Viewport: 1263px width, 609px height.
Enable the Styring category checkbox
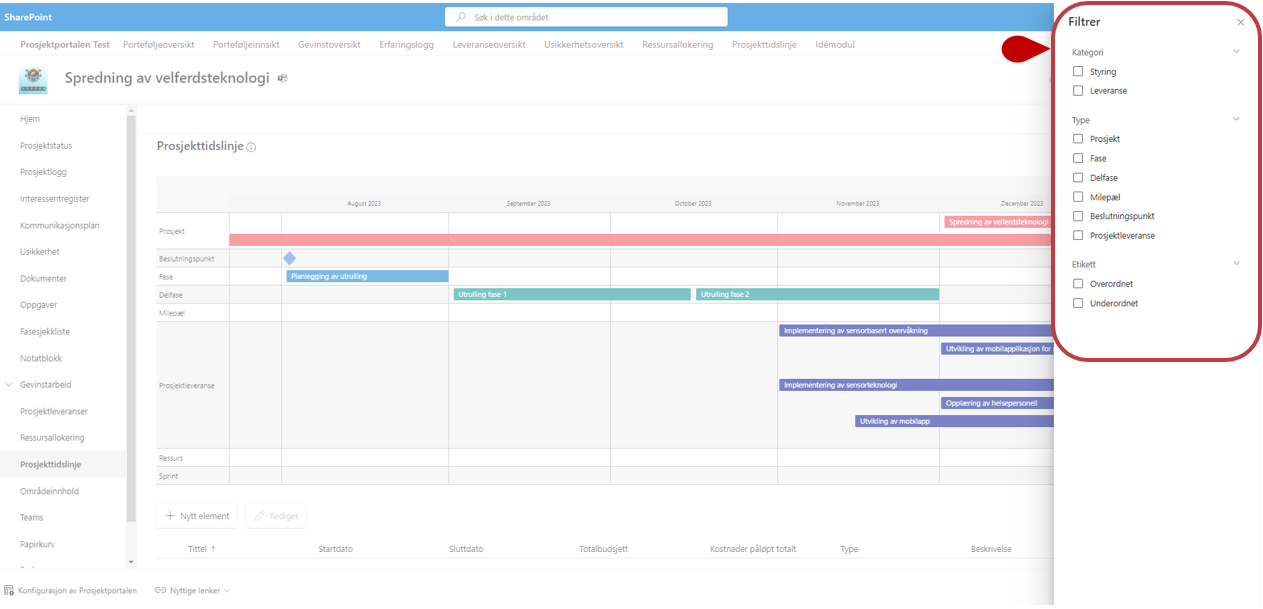coord(1078,72)
